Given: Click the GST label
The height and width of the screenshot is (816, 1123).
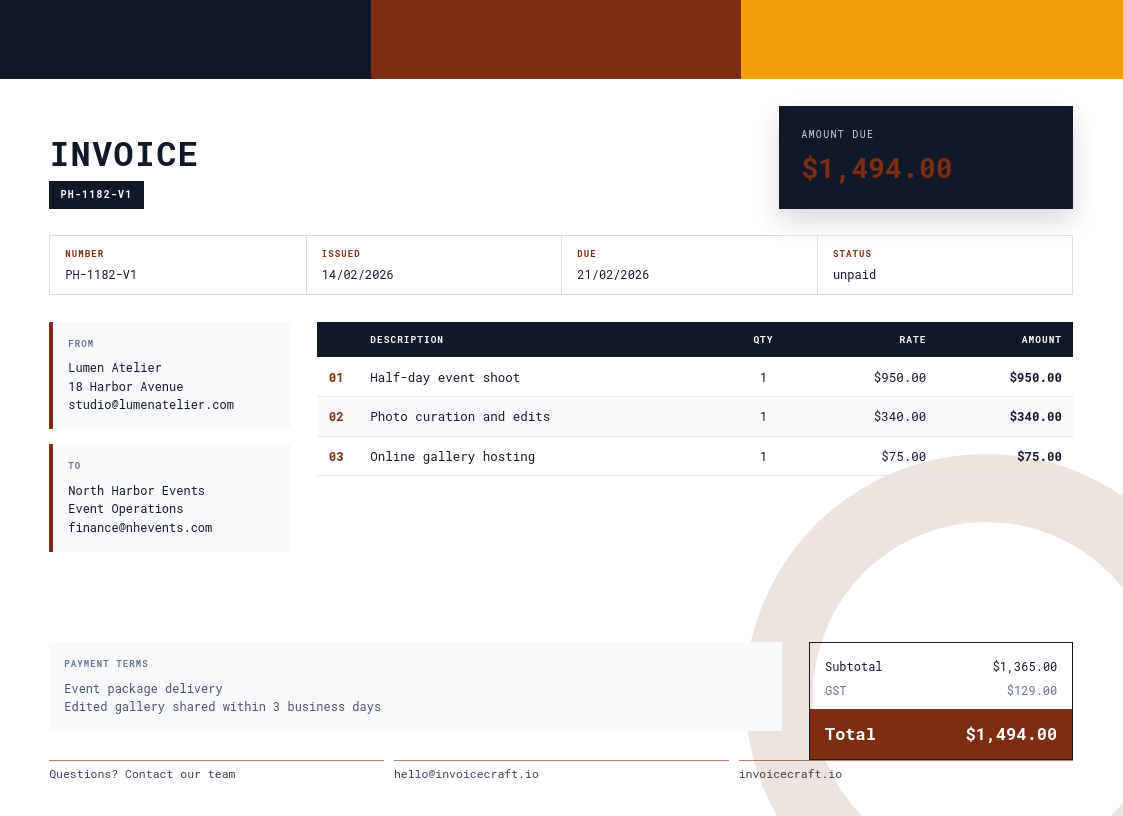Looking at the screenshot, I should click(835, 691).
